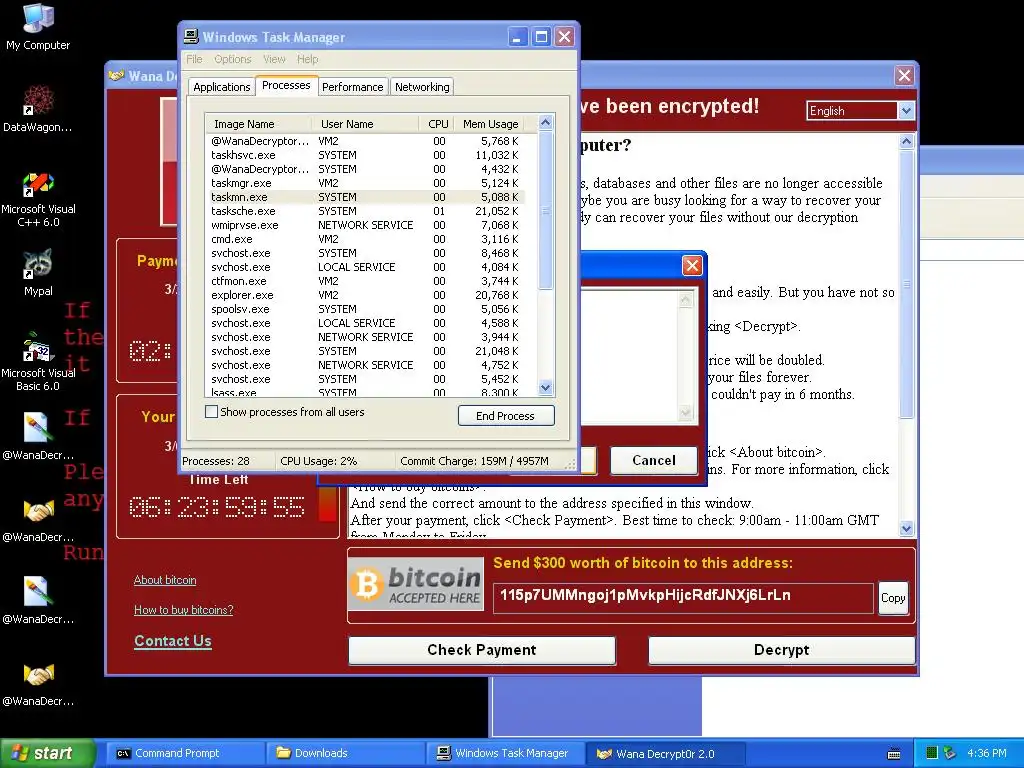Image resolution: width=1024 pixels, height=768 pixels.
Task: Click the Check Payment button
Action: pyautogui.click(x=482, y=650)
